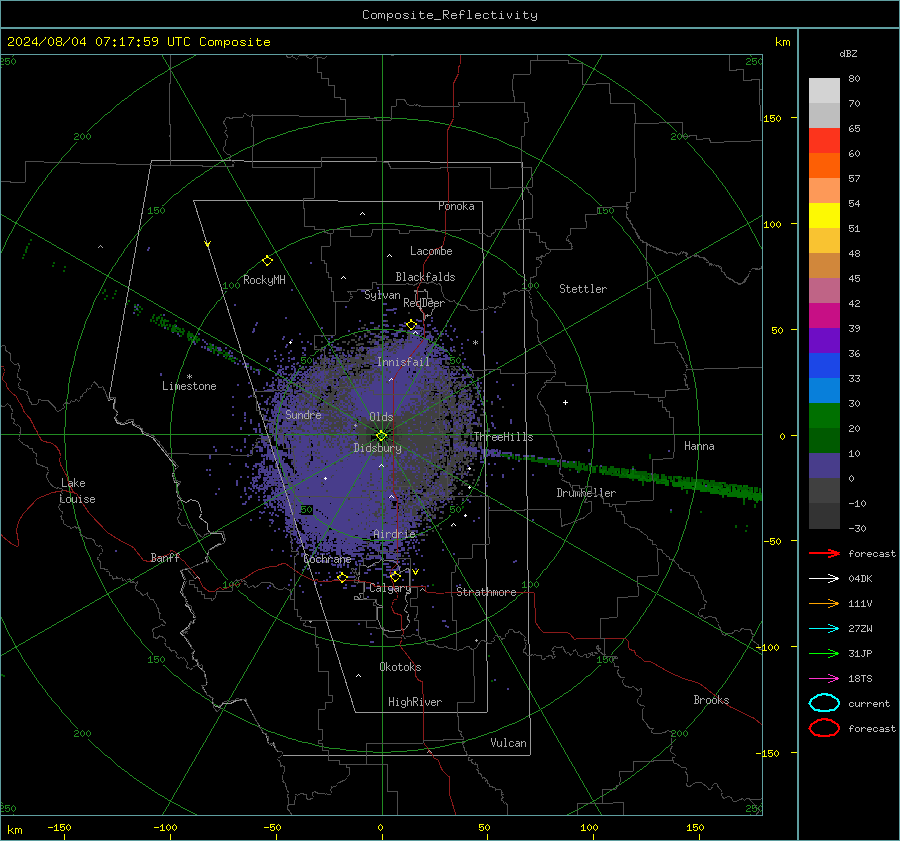Click the Cochrane town label

[327, 559]
